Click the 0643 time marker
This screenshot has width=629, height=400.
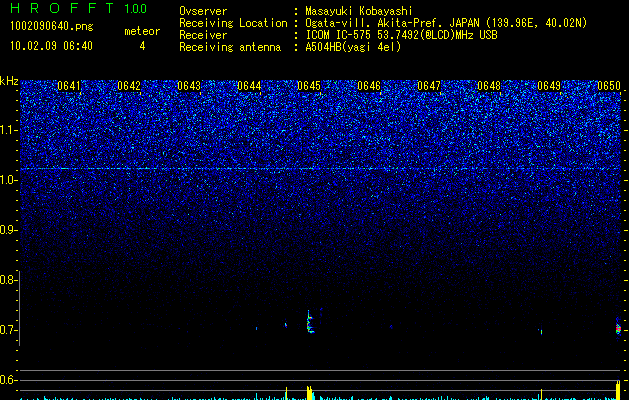[189, 86]
